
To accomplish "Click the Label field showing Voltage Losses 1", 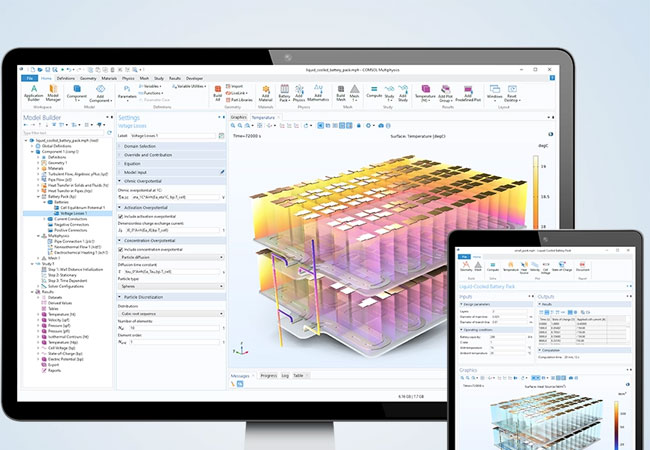I will pyautogui.click(x=172, y=135).
